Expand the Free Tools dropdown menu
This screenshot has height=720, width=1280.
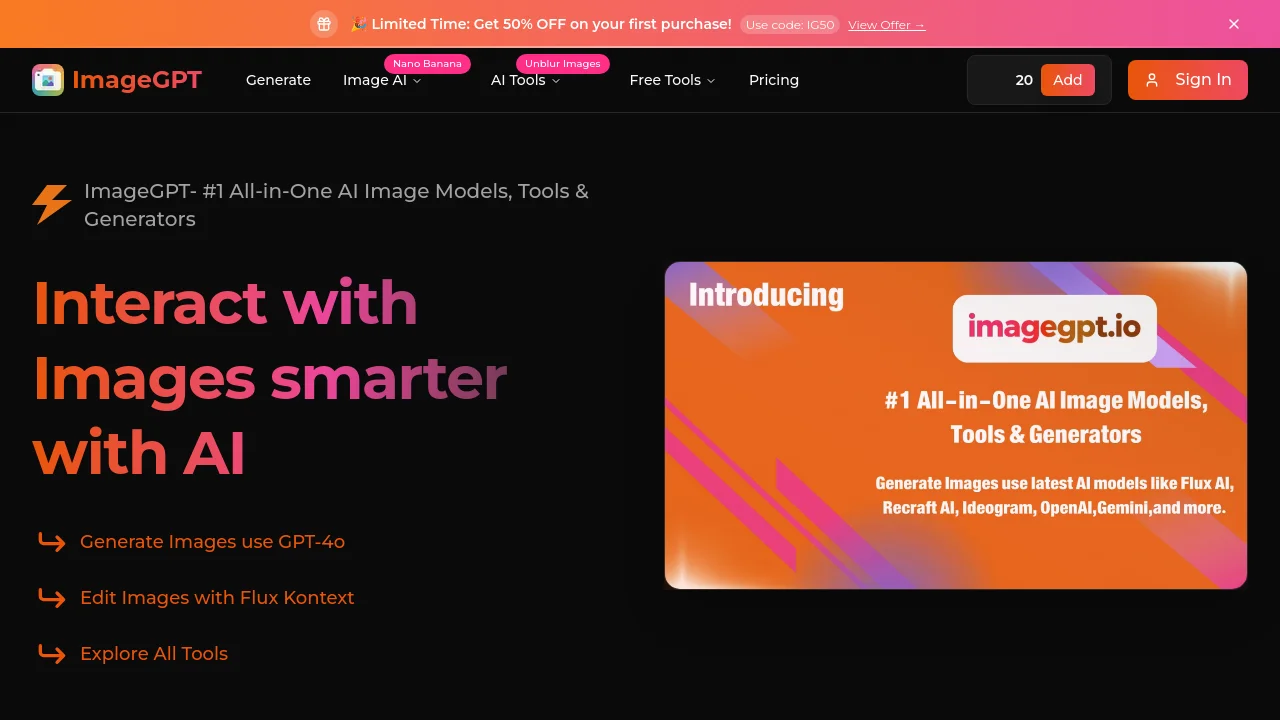[x=672, y=80]
